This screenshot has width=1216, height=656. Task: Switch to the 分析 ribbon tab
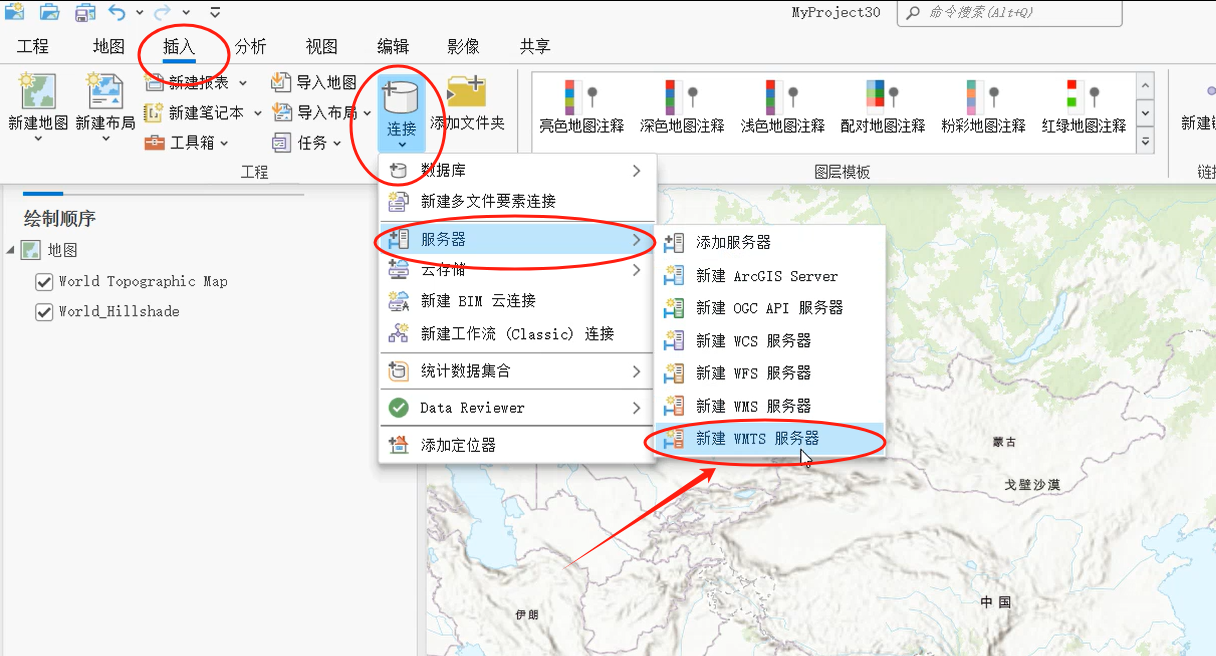(250, 47)
